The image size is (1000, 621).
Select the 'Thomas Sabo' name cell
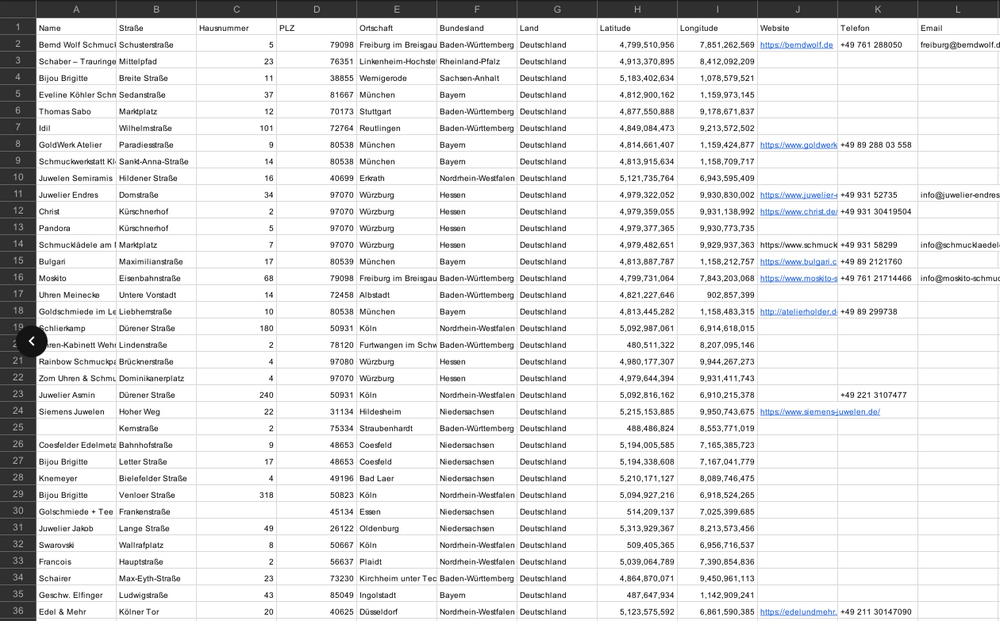pos(77,112)
